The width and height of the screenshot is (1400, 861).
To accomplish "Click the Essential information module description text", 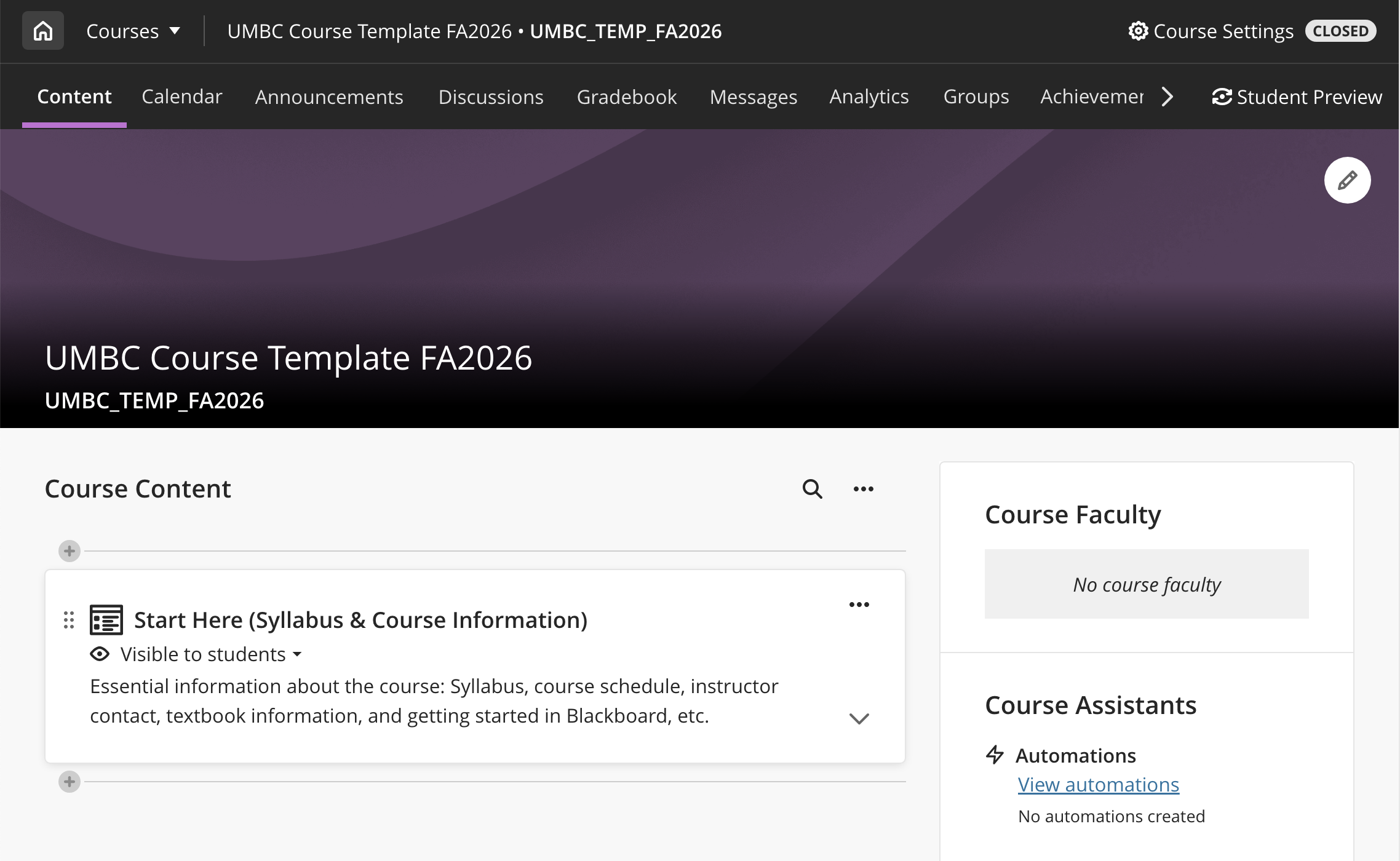I will tap(434, 701).
